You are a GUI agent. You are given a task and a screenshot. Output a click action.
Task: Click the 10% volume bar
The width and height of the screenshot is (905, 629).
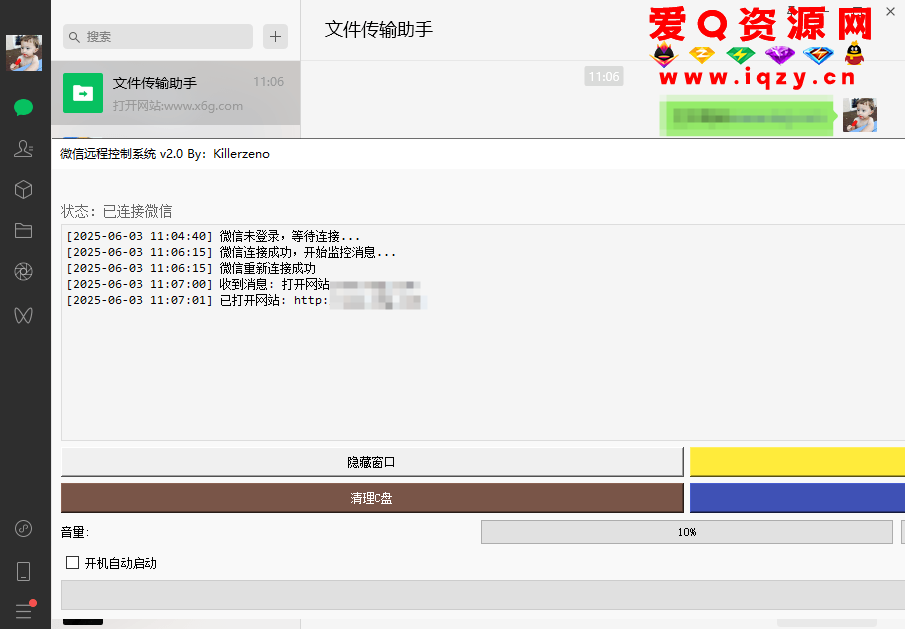point(687,532)
